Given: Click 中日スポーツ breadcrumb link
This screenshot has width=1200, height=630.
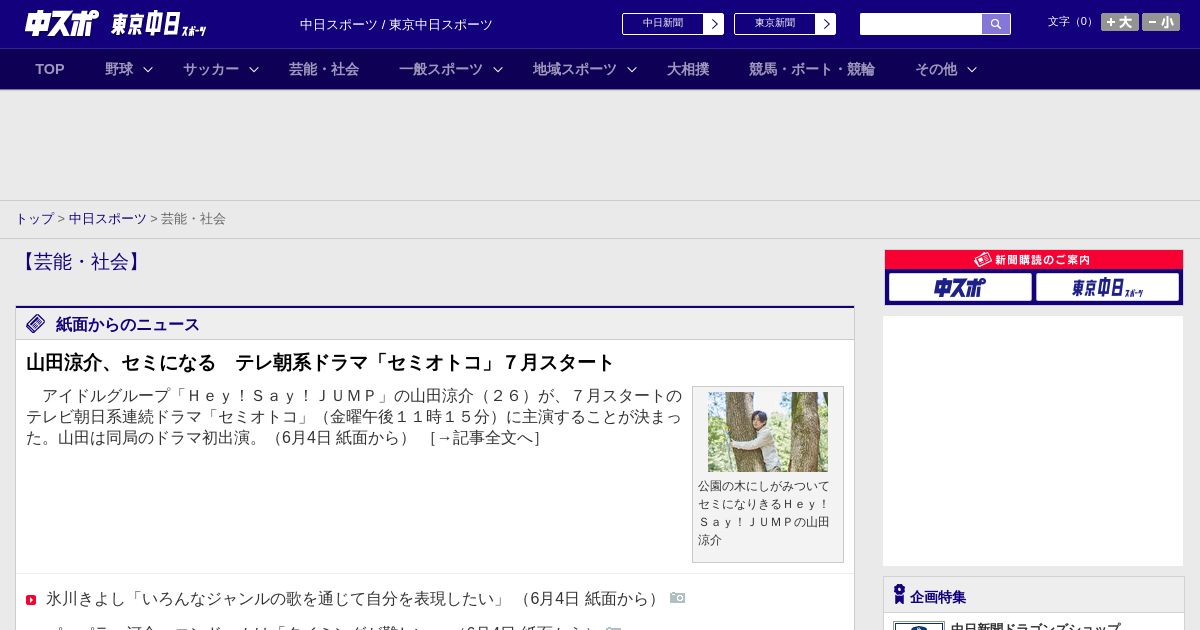Looking at the screenshot, I should 108,219.
